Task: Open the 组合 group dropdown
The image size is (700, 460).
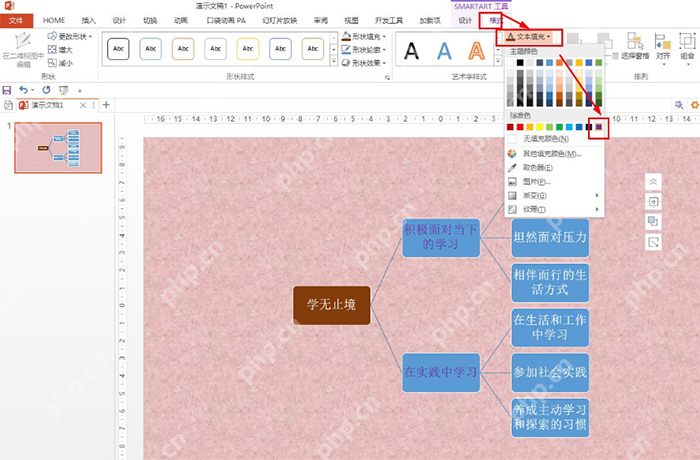Action: tap(688, 48)
